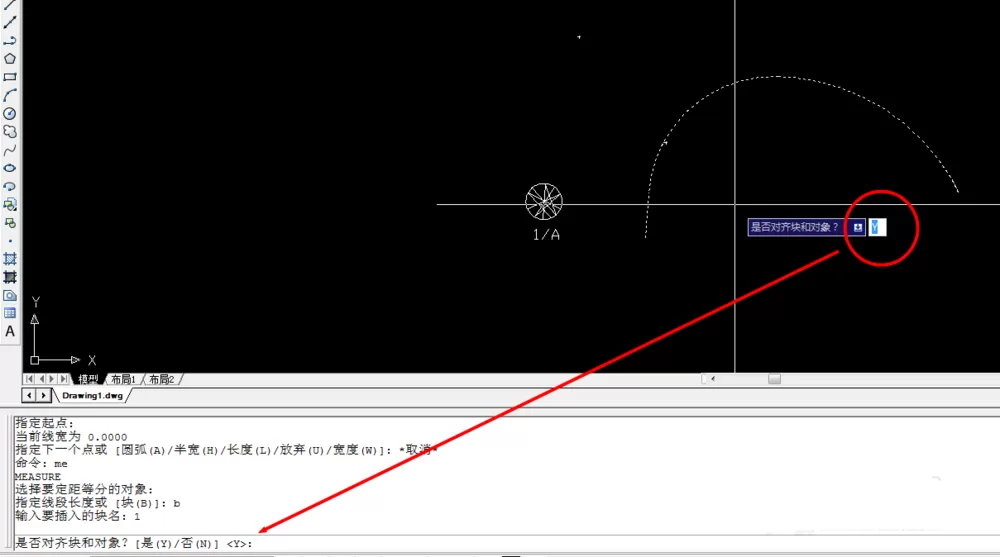
Task: Click horizontal scrollbar left arrow
Action: [x=712, y=379]
